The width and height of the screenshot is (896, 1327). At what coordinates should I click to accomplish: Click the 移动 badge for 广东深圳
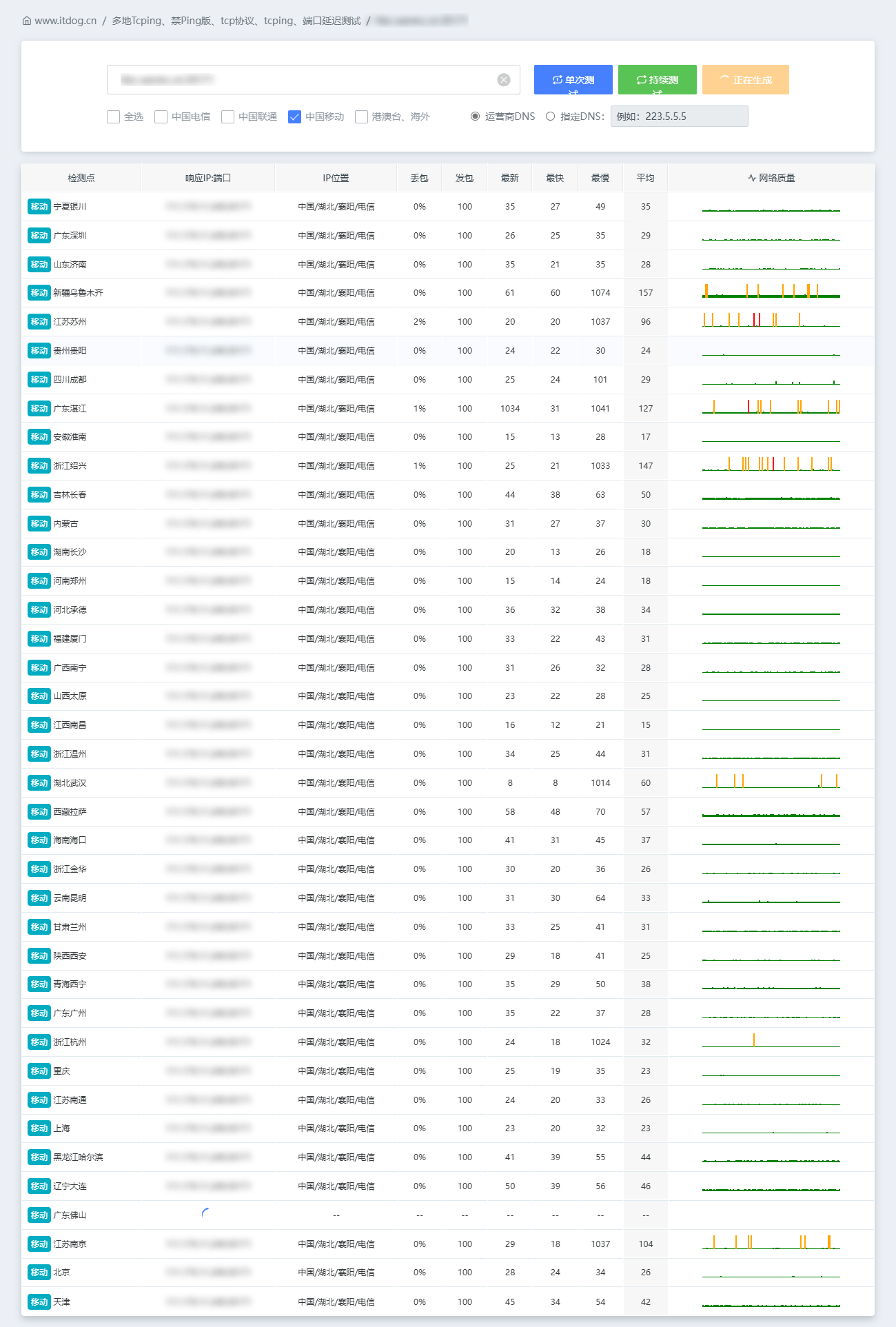pos(39,236)
